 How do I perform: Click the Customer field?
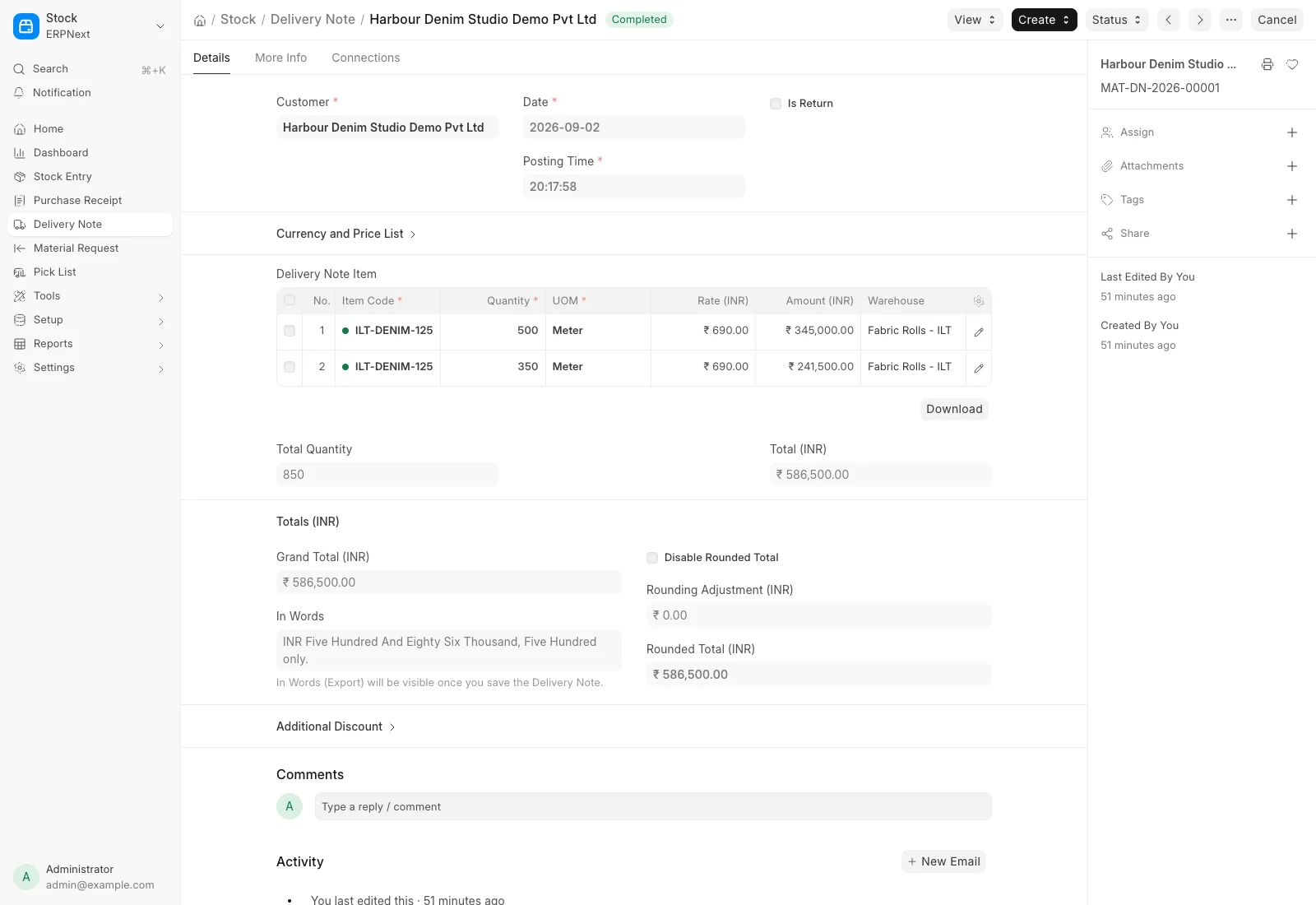pos(387,128)
